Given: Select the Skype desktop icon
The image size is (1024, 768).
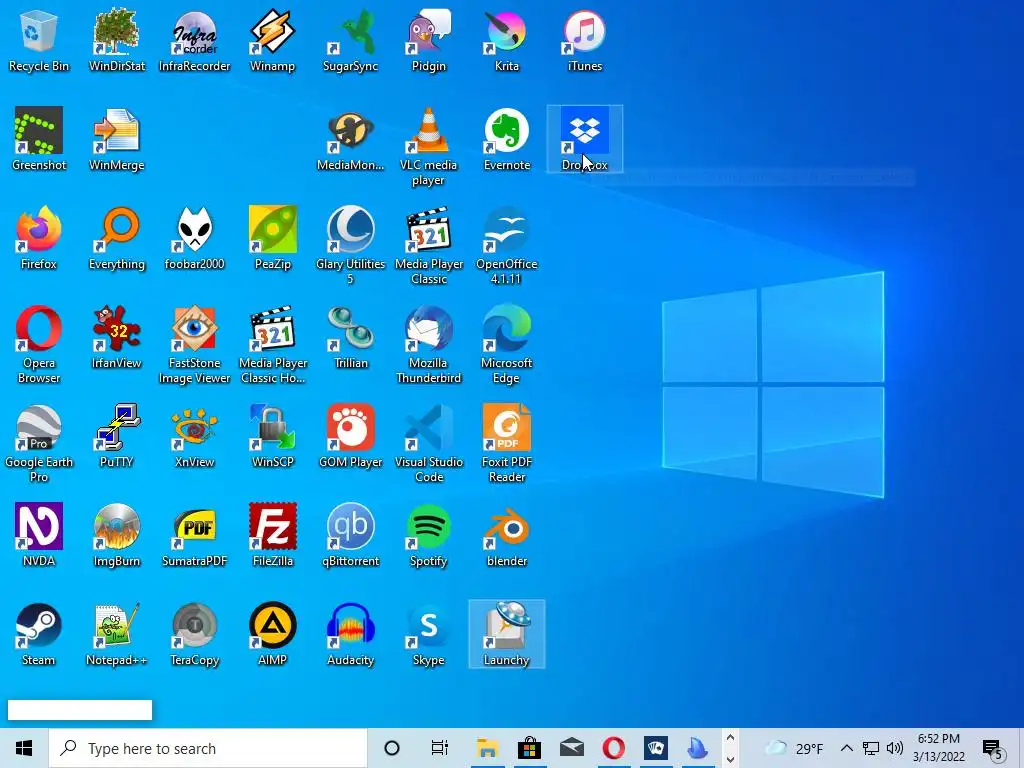Looking at the screenshot, I should tap(428, 635).
